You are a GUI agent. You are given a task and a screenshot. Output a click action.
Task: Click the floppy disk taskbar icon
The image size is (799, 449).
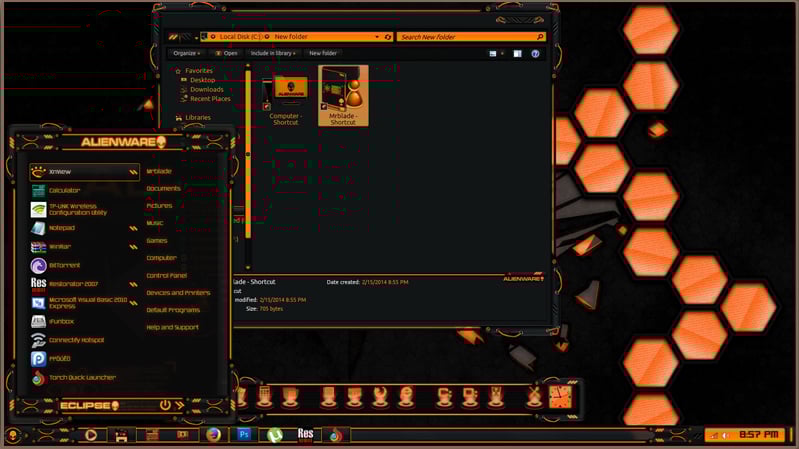[x=121, y=436]
